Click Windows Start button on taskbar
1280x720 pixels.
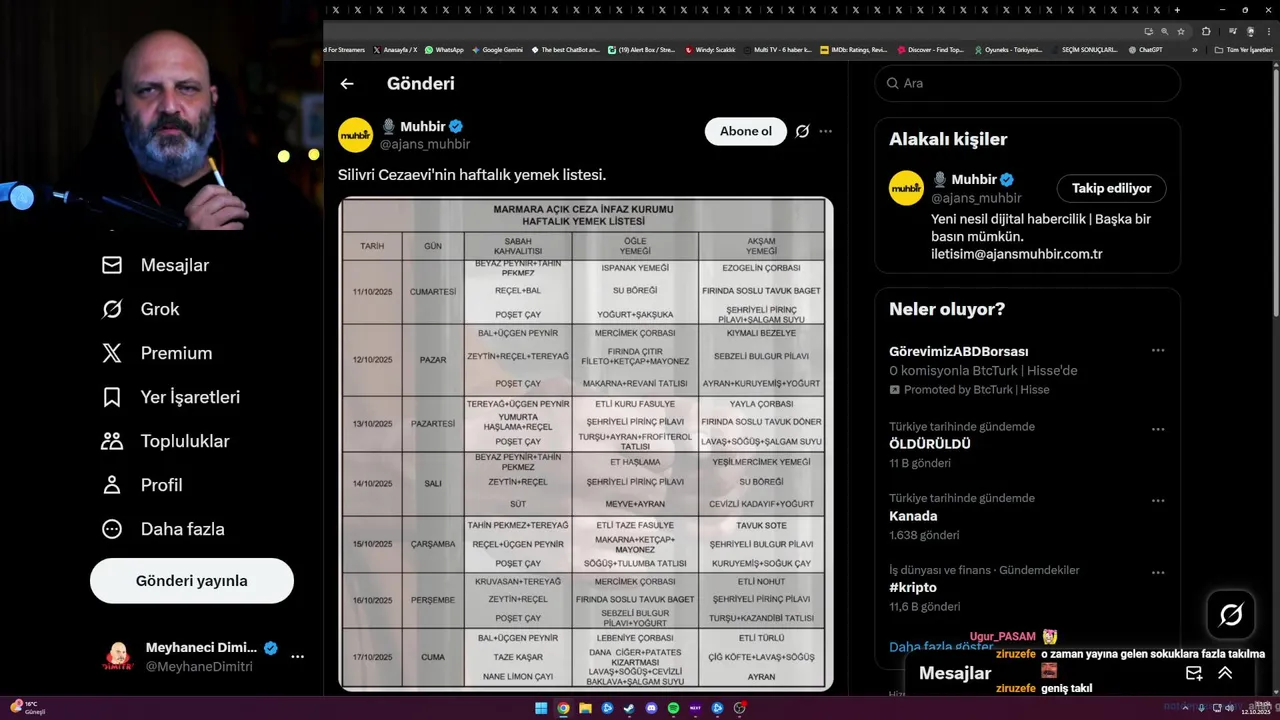point(541,708)
